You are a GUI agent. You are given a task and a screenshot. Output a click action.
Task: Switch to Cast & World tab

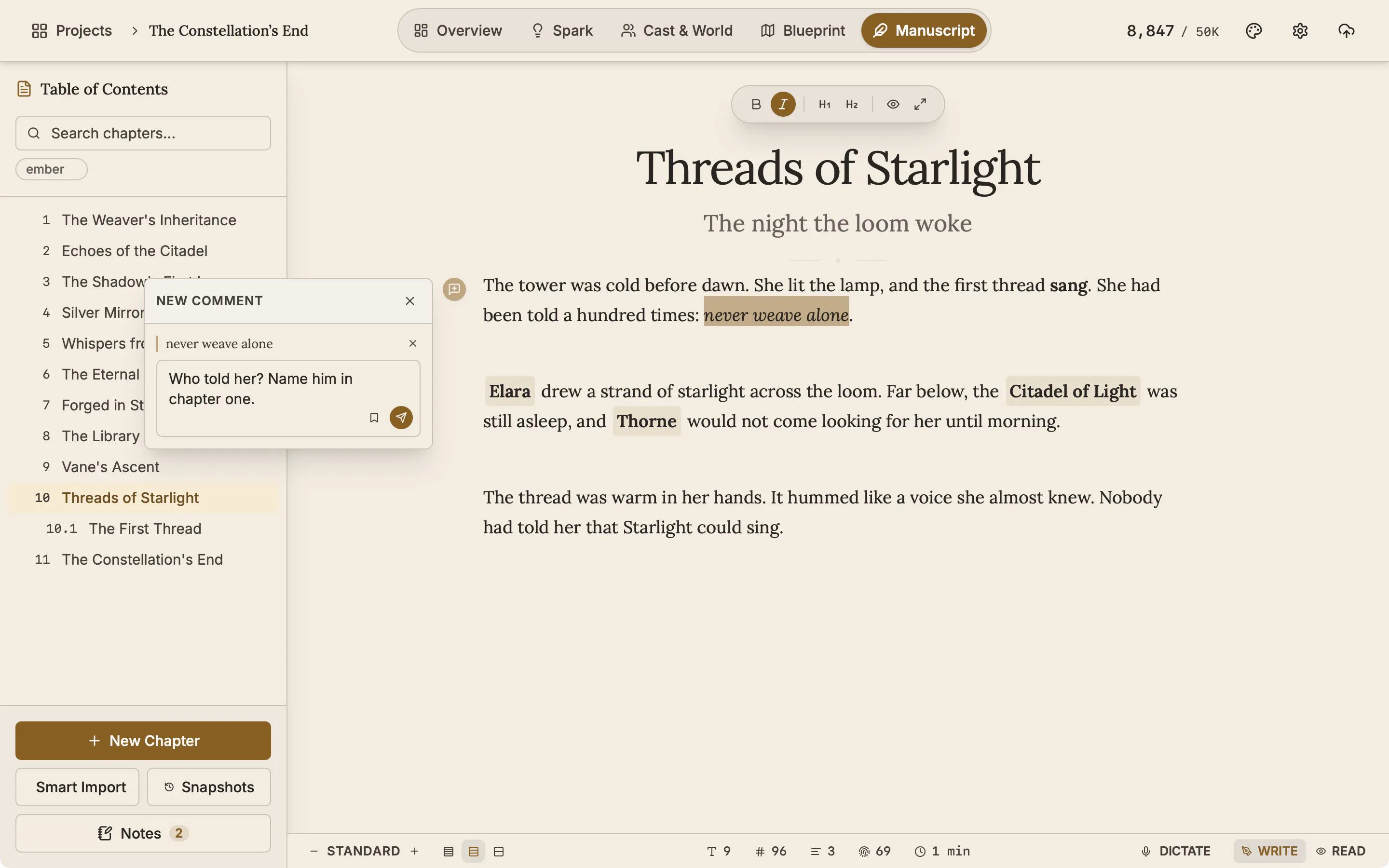pos(677,30)
